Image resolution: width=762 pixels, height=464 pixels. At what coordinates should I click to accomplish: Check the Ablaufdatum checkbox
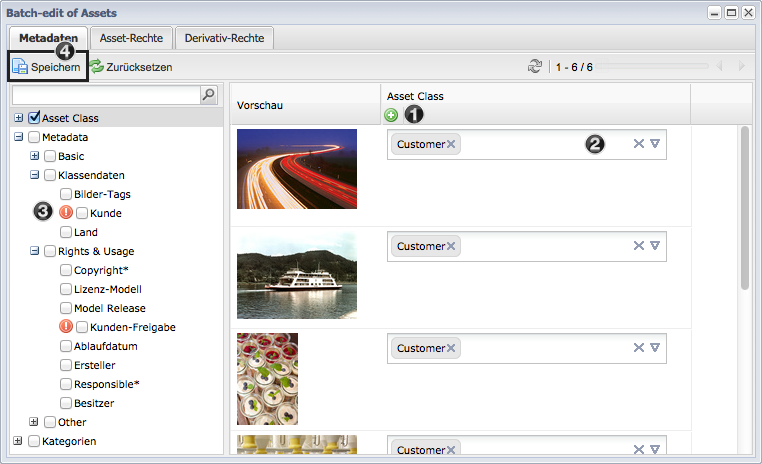(66, 346)
